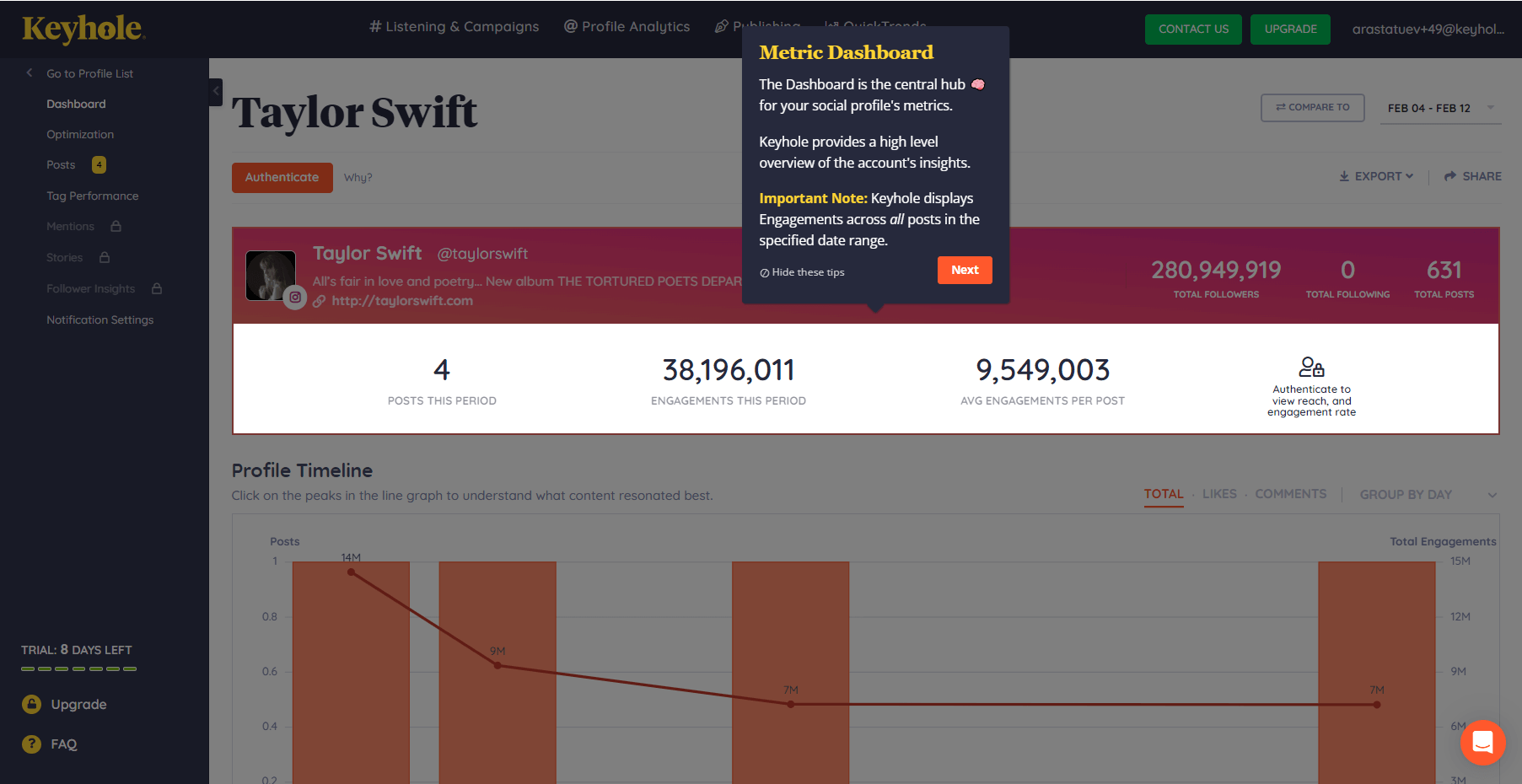
Task: Click the CONTACT US button
Action: (1193, 29)
